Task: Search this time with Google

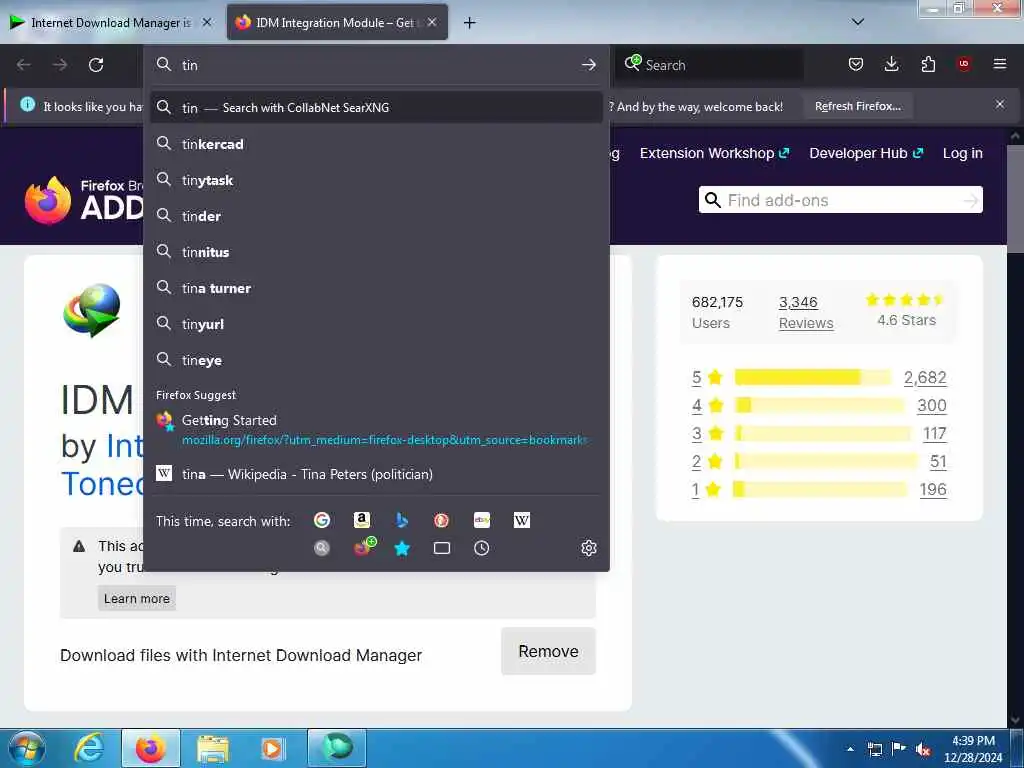Action: point(321,520)
